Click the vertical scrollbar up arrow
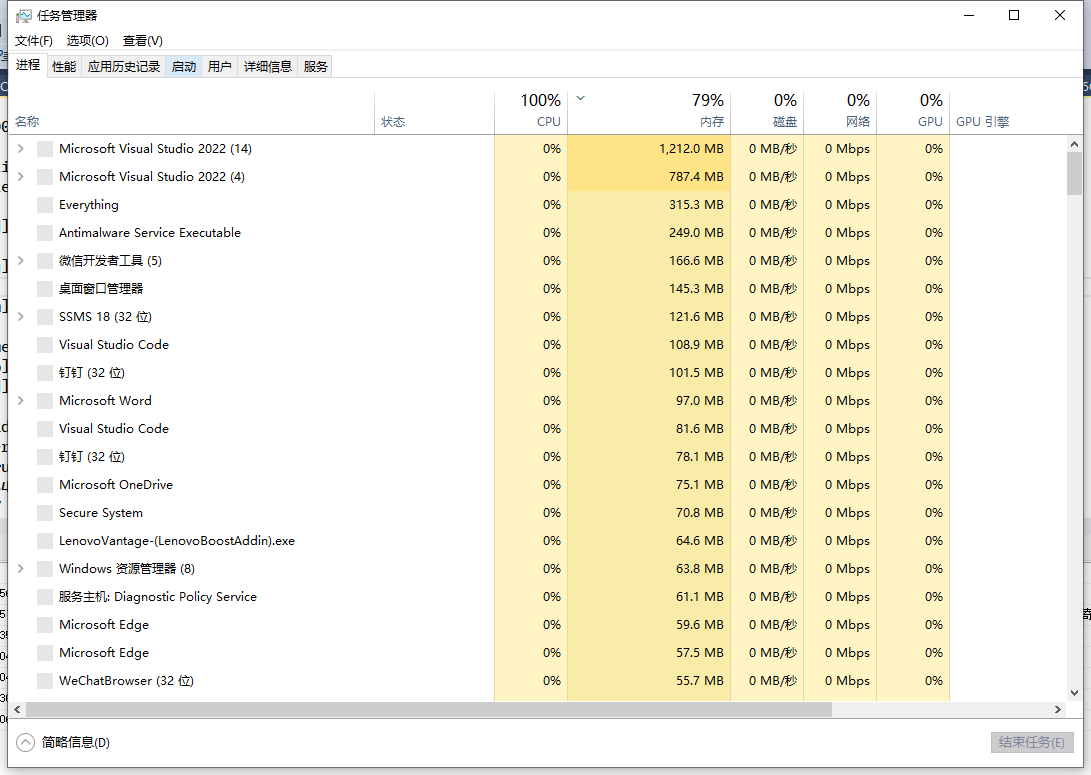 click(x=1074, y=144)
